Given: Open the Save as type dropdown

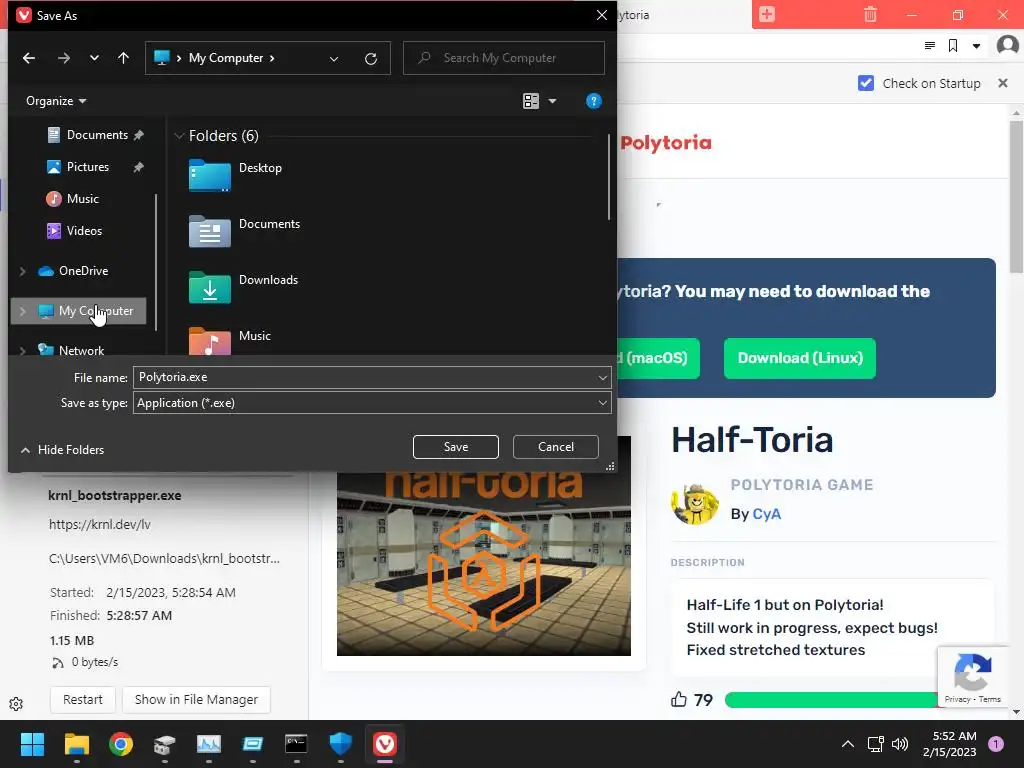Looking at the screenshot, I should tap(372, 403).
